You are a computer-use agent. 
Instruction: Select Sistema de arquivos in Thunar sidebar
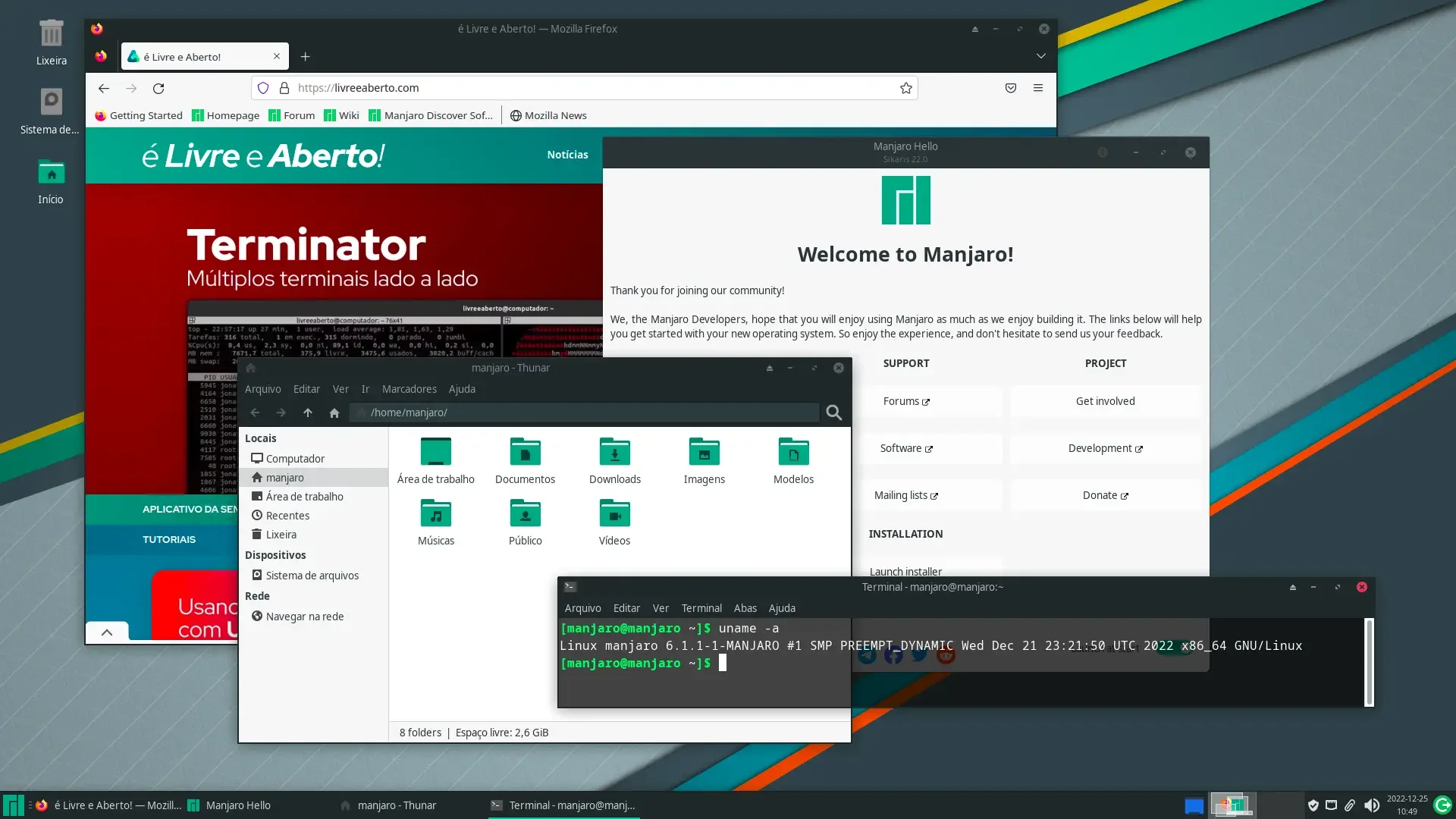[x=313, y=576]
